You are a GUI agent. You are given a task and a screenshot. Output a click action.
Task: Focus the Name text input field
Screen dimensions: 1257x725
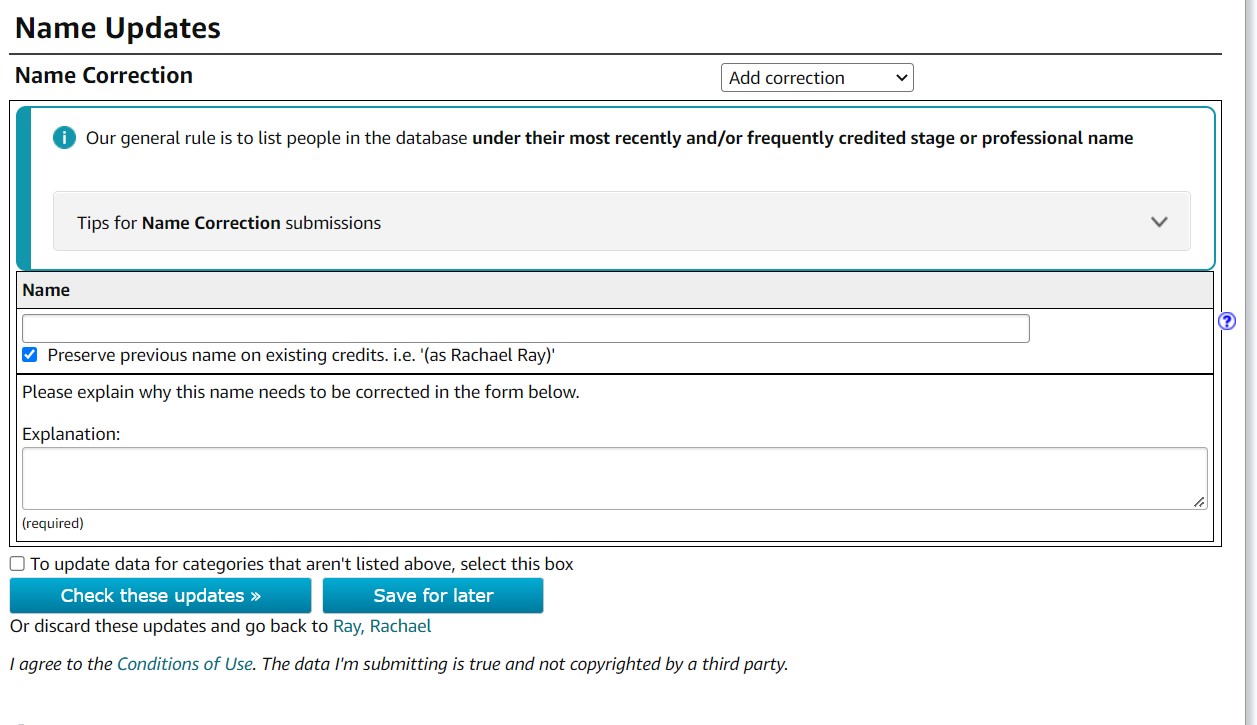coord(525,329)
